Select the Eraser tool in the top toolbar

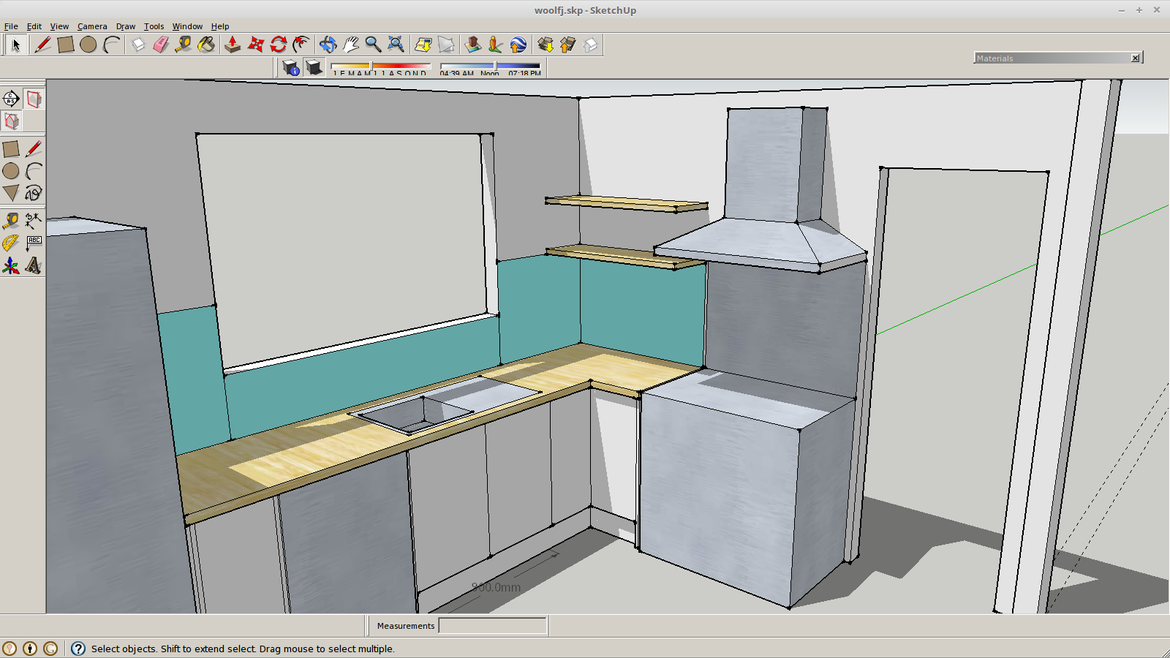pyautogui.click(x=160, y=45)
